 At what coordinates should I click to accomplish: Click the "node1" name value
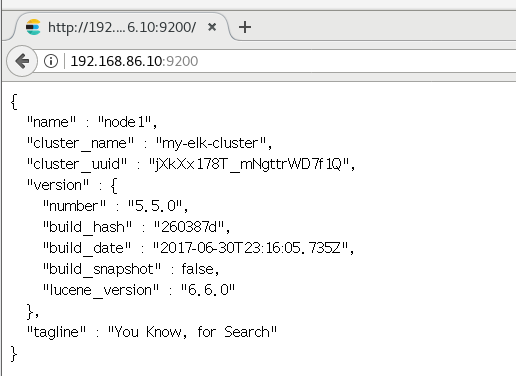coord(128,122)
